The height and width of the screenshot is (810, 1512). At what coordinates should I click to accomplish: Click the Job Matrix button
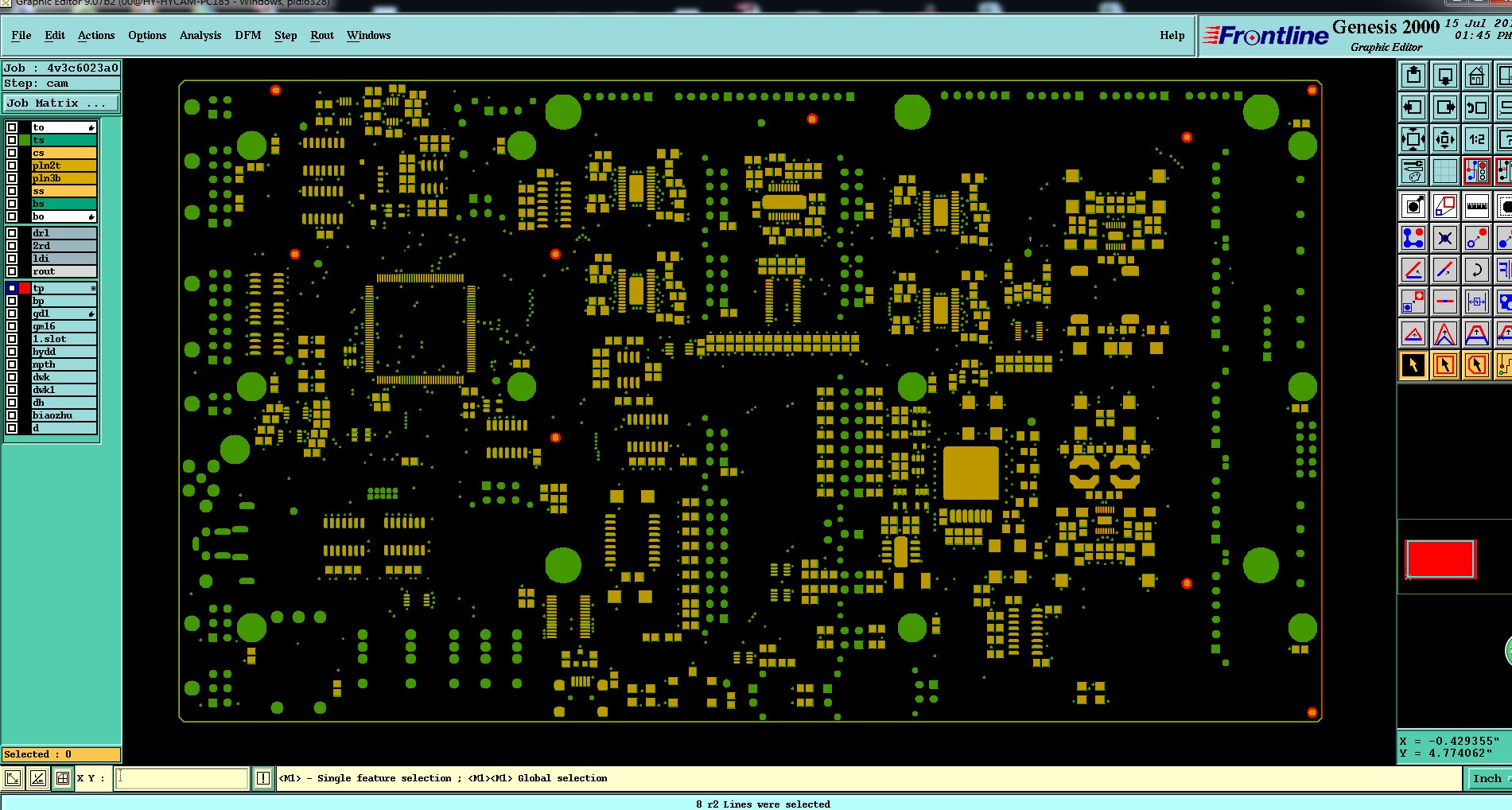[x=61, y=103]
